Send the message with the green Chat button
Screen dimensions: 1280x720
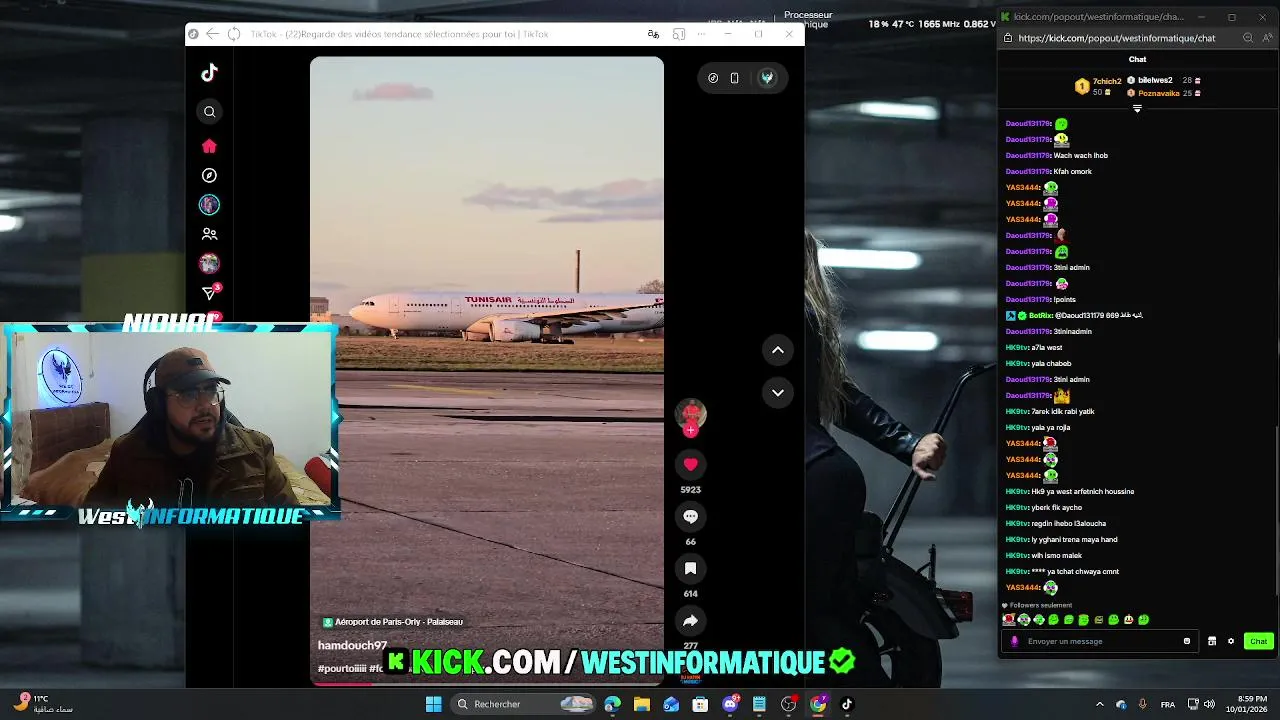1258,641
